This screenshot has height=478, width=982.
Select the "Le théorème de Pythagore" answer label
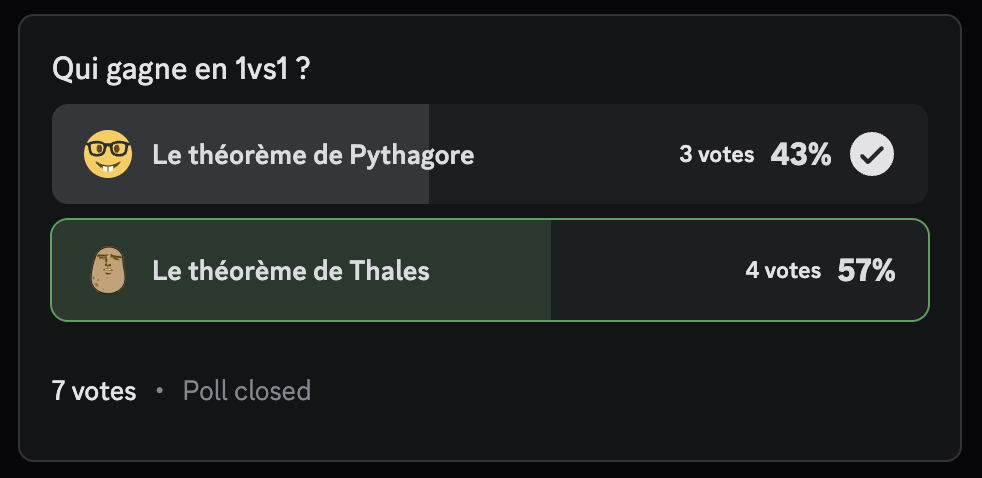tap(313, 155)
